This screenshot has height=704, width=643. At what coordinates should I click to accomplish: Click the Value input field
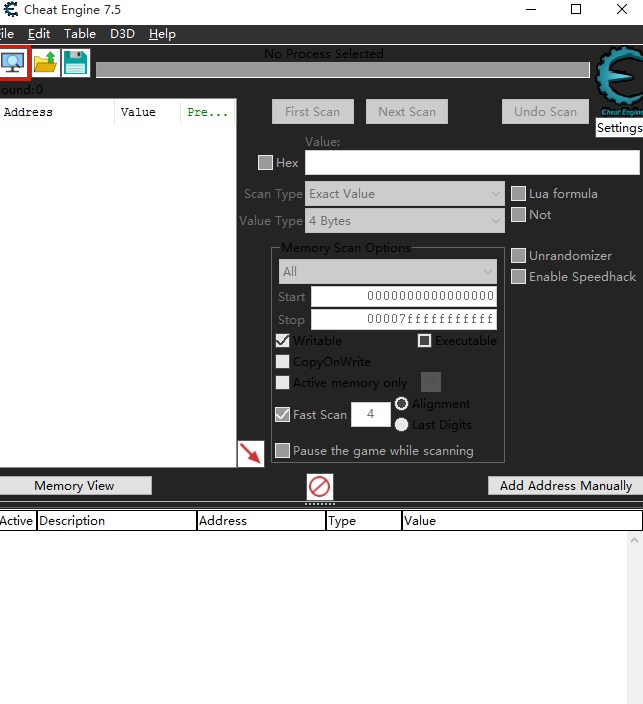(x=472, y=163)
